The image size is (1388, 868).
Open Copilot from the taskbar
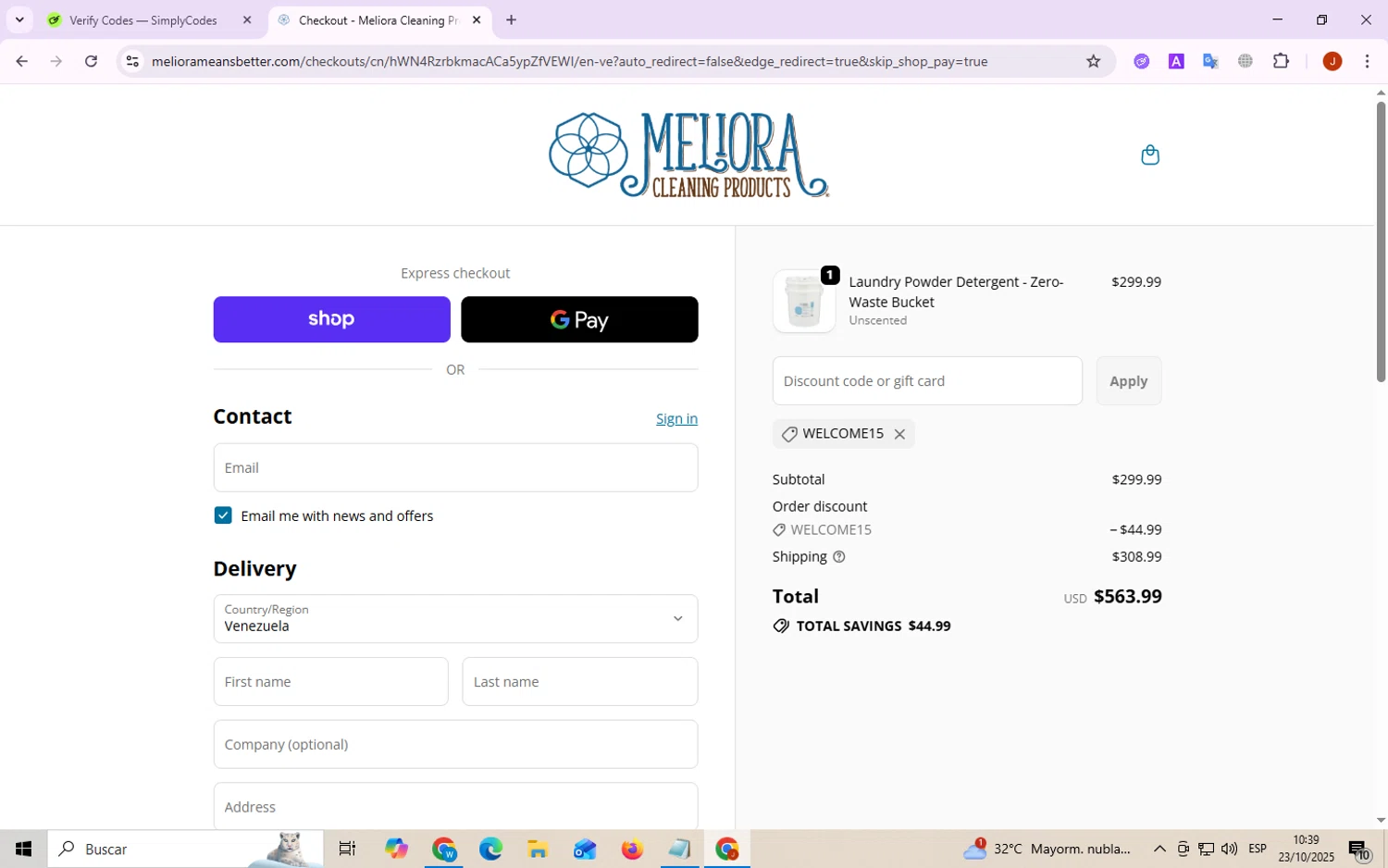point(396,849)
